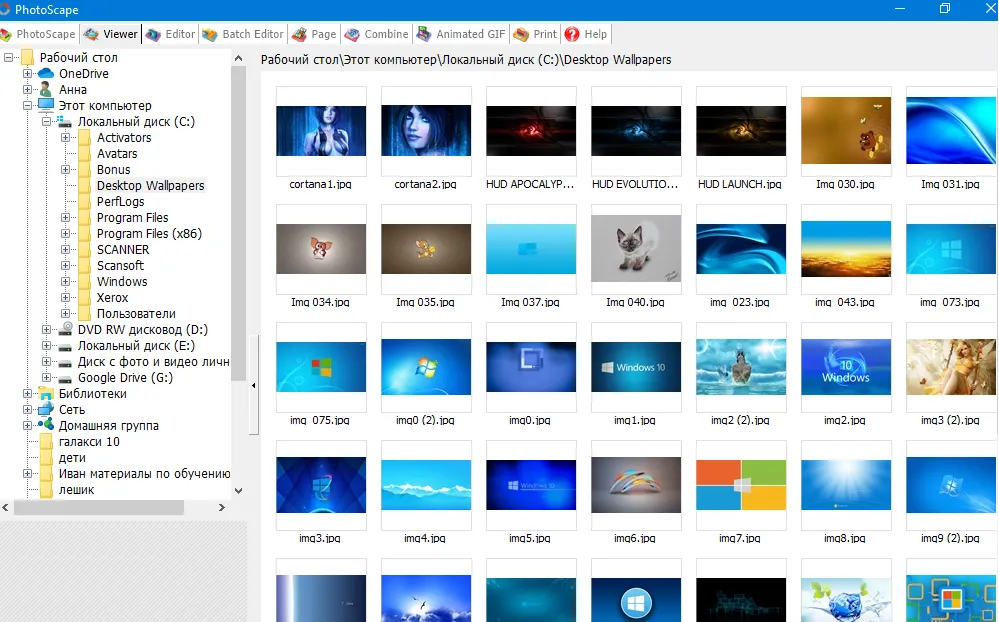Select the Program Files (x86) folder
Viewport: 999px width, 622px height.
[149, 233]
